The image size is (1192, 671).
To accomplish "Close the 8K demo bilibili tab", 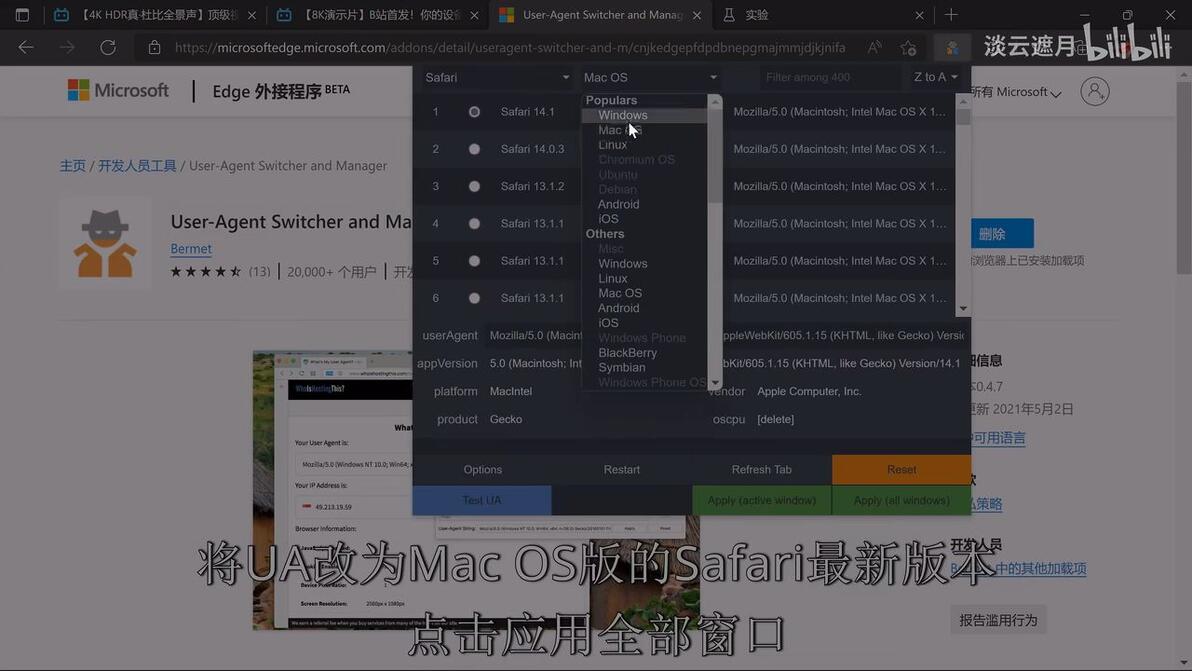I will pyautogui.click(x=474, y=15).
